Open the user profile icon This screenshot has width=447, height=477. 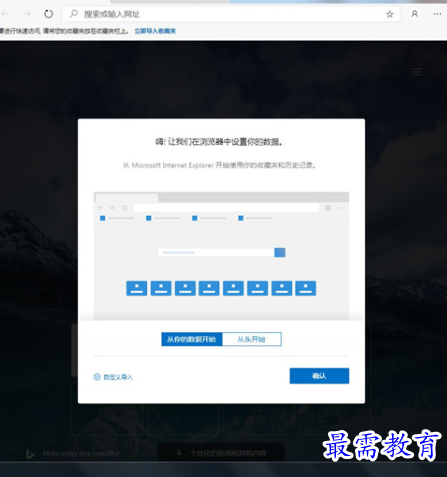coord(414,14)
